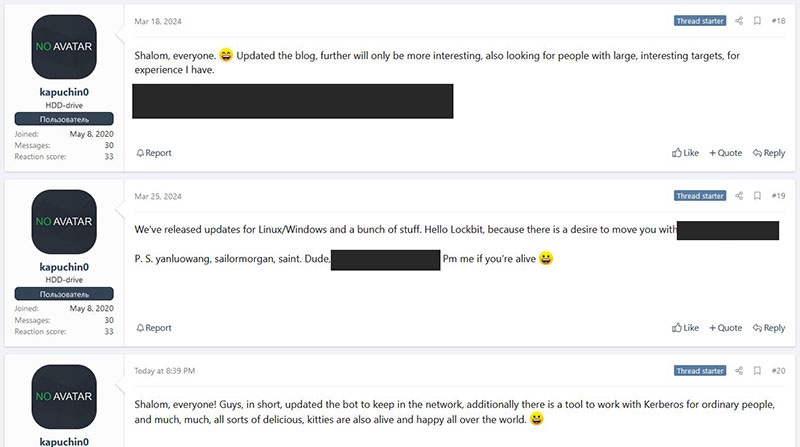The image size is (800, 447).
Task: Open kapuchin0 profile from first post
Action: click(64, 92)
